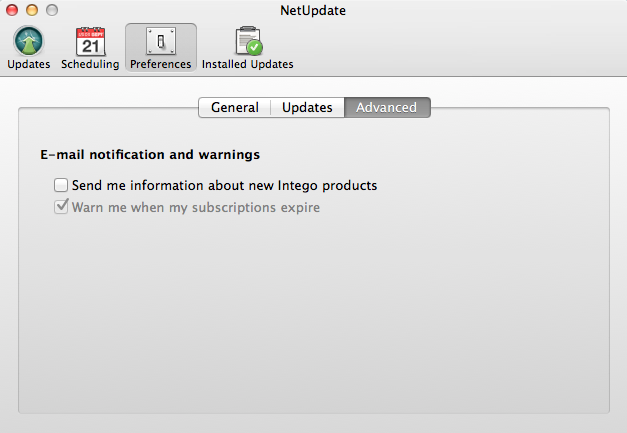
Task: Switch to the Updates preferences tab
Action: coord(307,108)
